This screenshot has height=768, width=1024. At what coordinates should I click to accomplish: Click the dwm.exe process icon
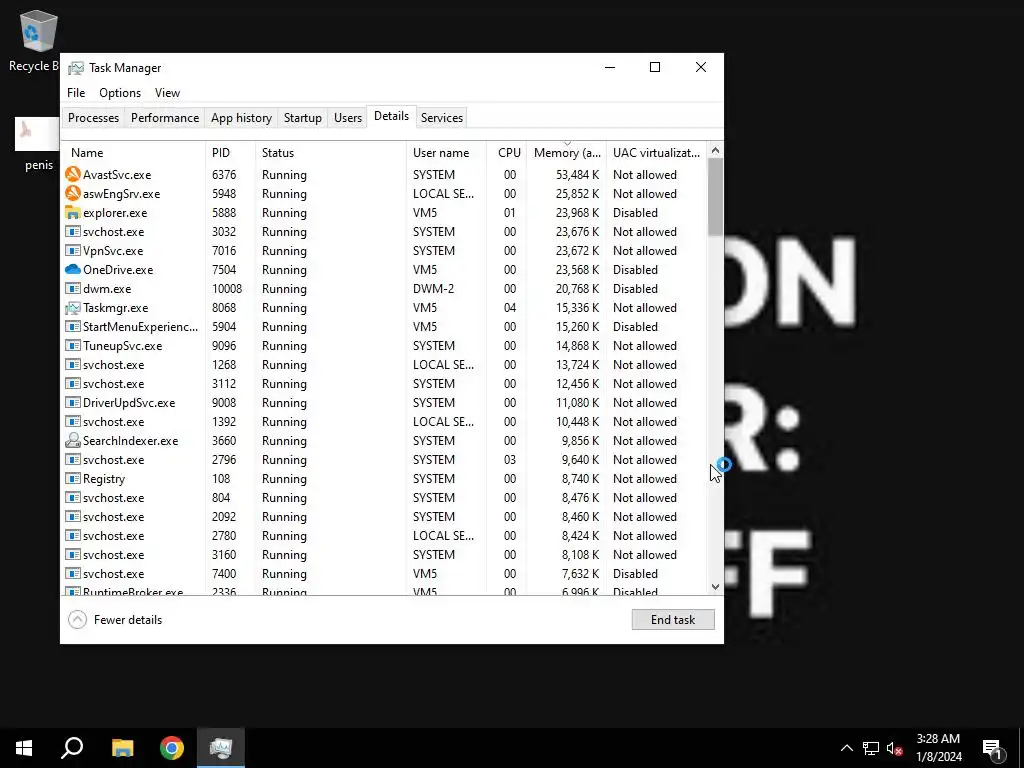point(72,289)
